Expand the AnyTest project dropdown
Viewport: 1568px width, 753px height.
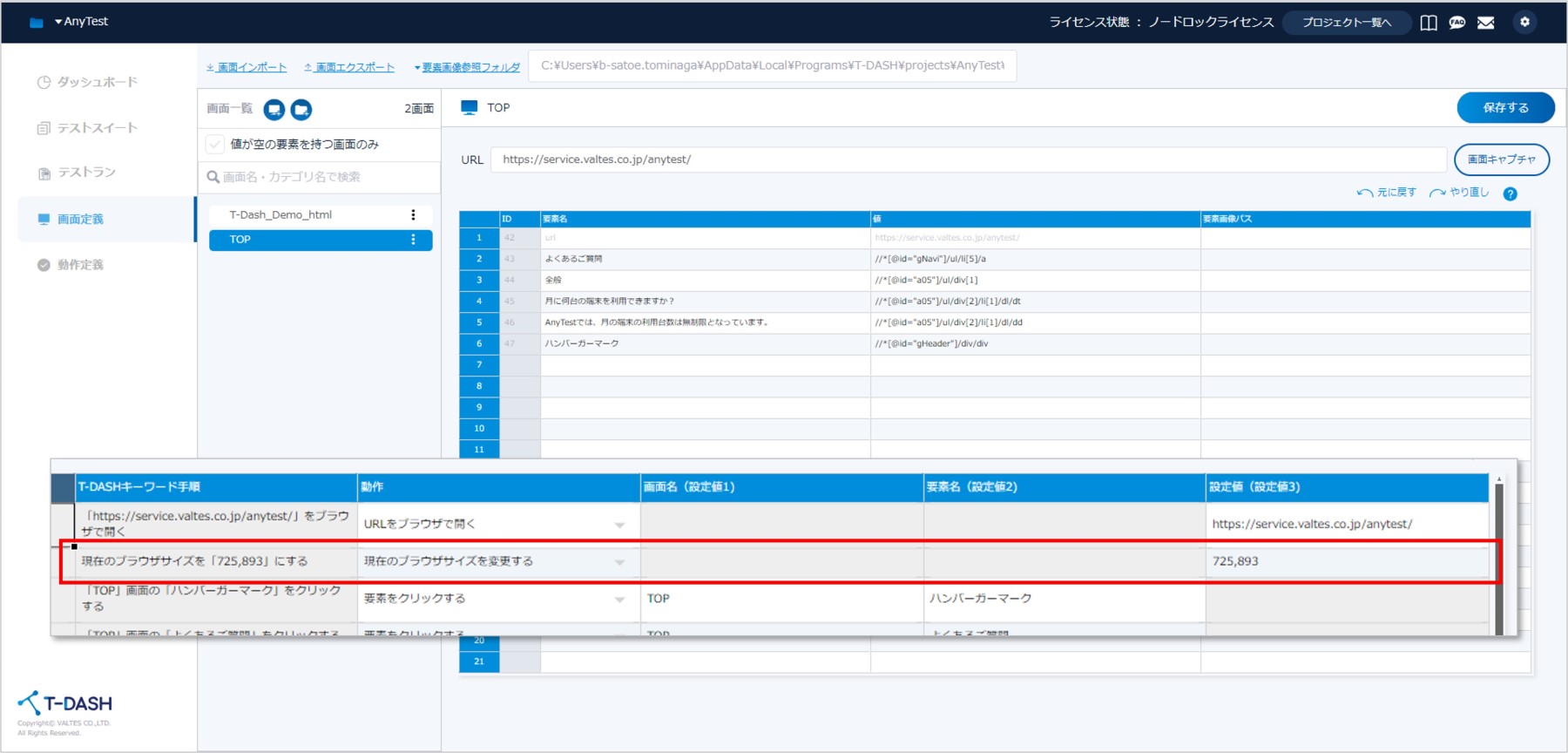81,22
